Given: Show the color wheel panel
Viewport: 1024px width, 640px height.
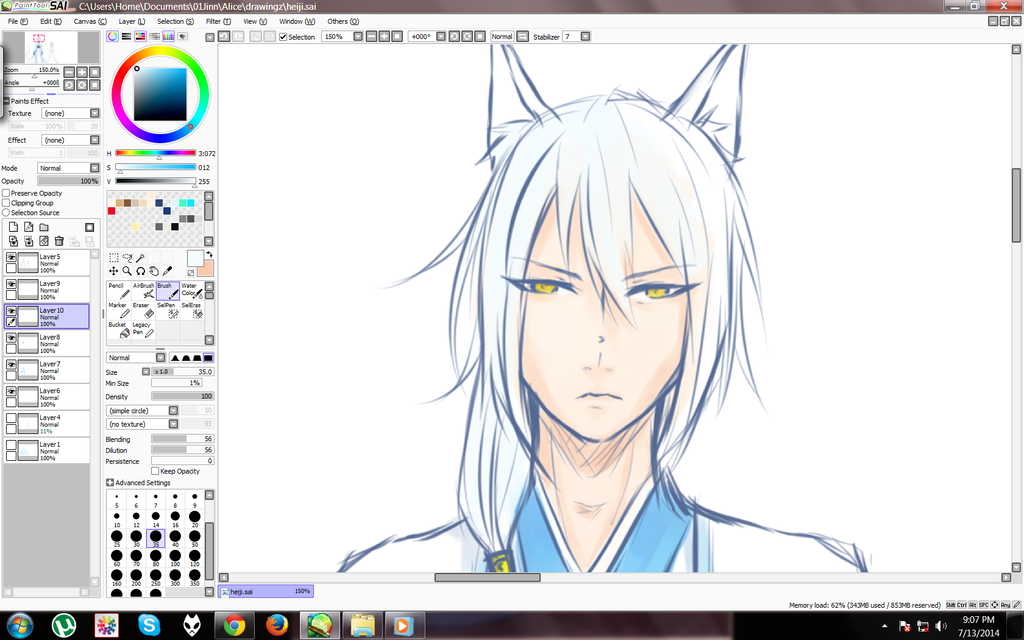Looking at the screenshot, I should [112, 37].
